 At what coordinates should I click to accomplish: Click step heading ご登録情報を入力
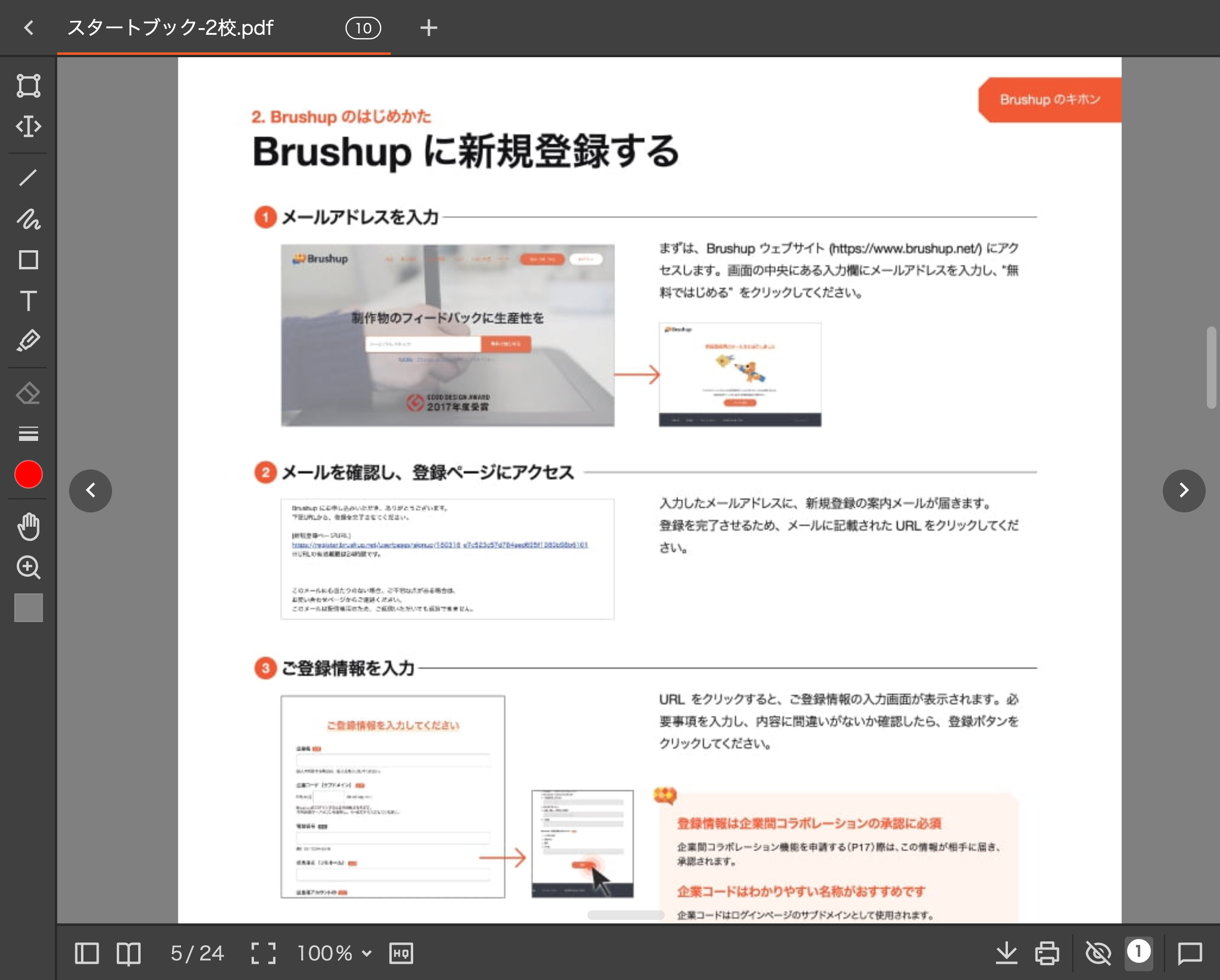pyautogui.click(x=348, y=668)
